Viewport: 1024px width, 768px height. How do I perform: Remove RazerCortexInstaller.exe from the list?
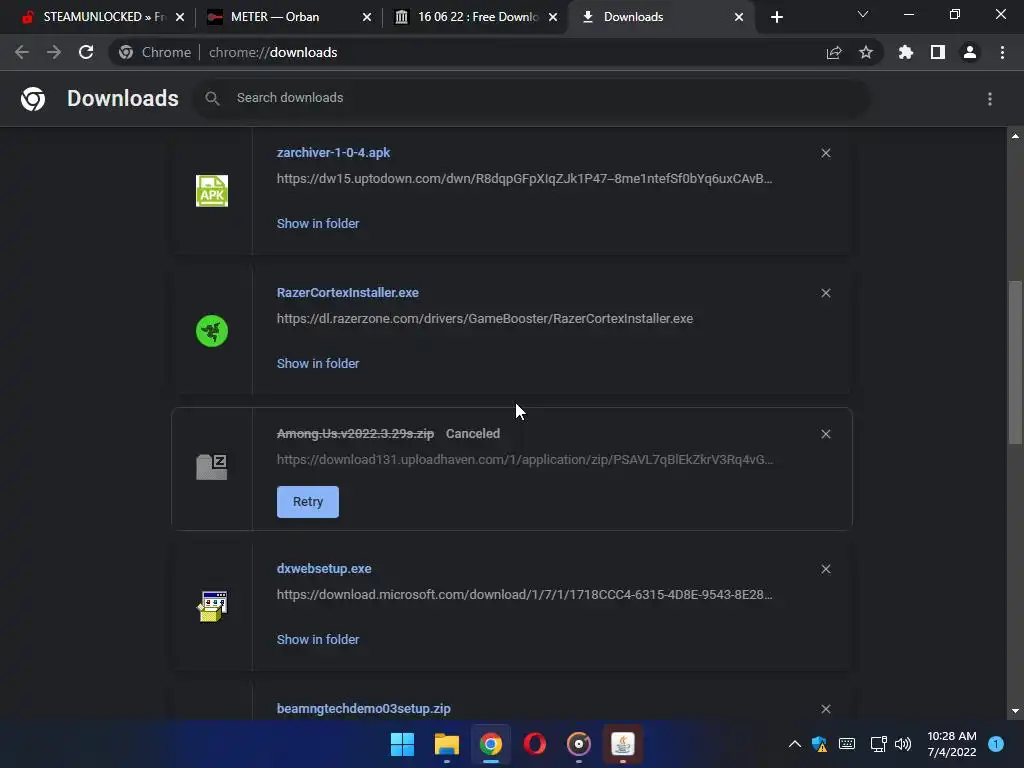(x=826, y=293)
